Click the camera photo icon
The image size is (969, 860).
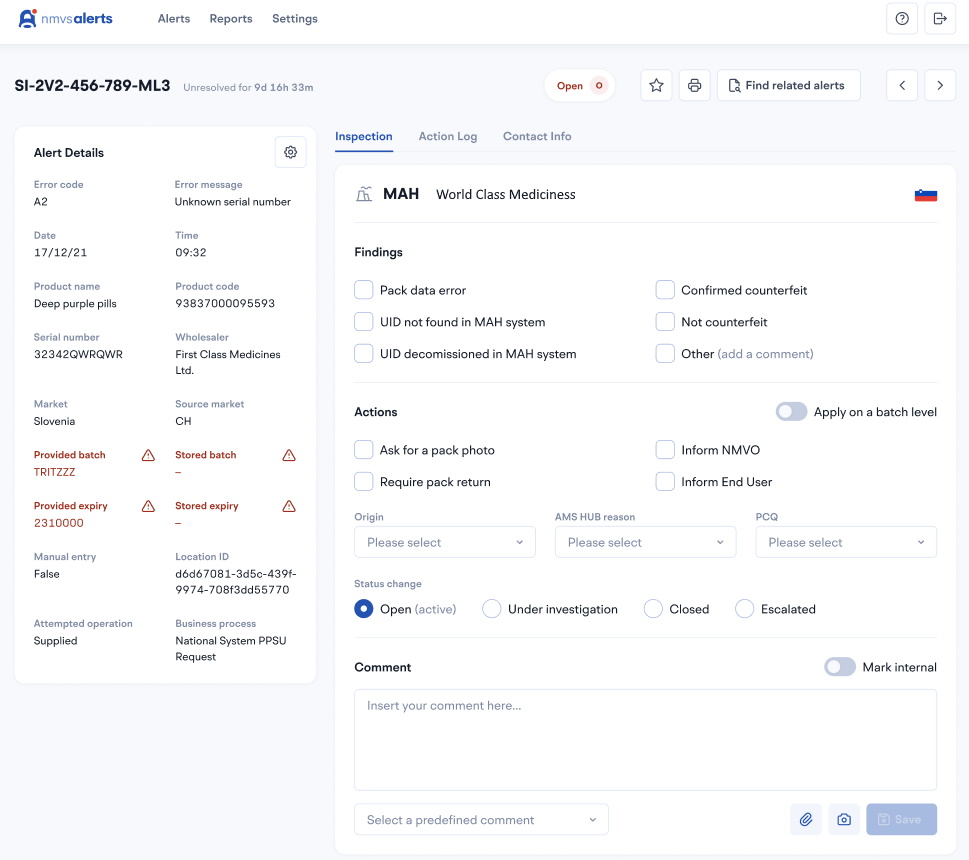[x=844, y=819]
